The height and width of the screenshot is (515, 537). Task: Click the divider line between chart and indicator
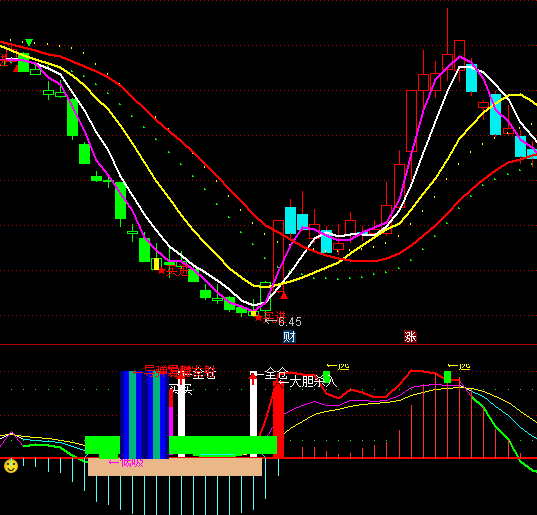268,344
